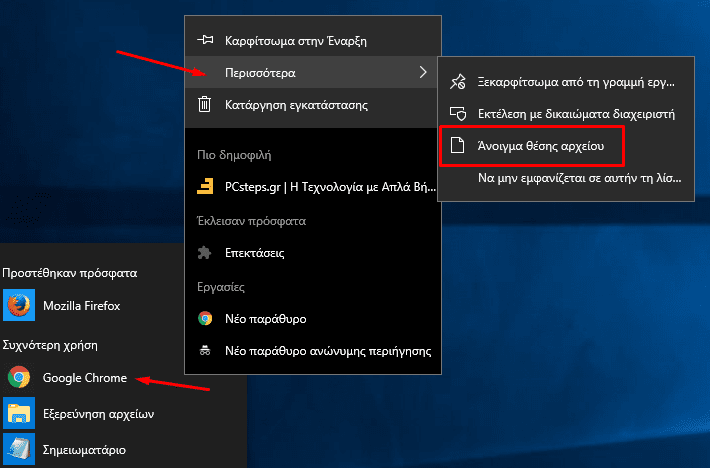710x468 pixels.
Task: Click the Σημειωματάριο notepad icon
Action: pyautogui.click(x=19, y=449)
